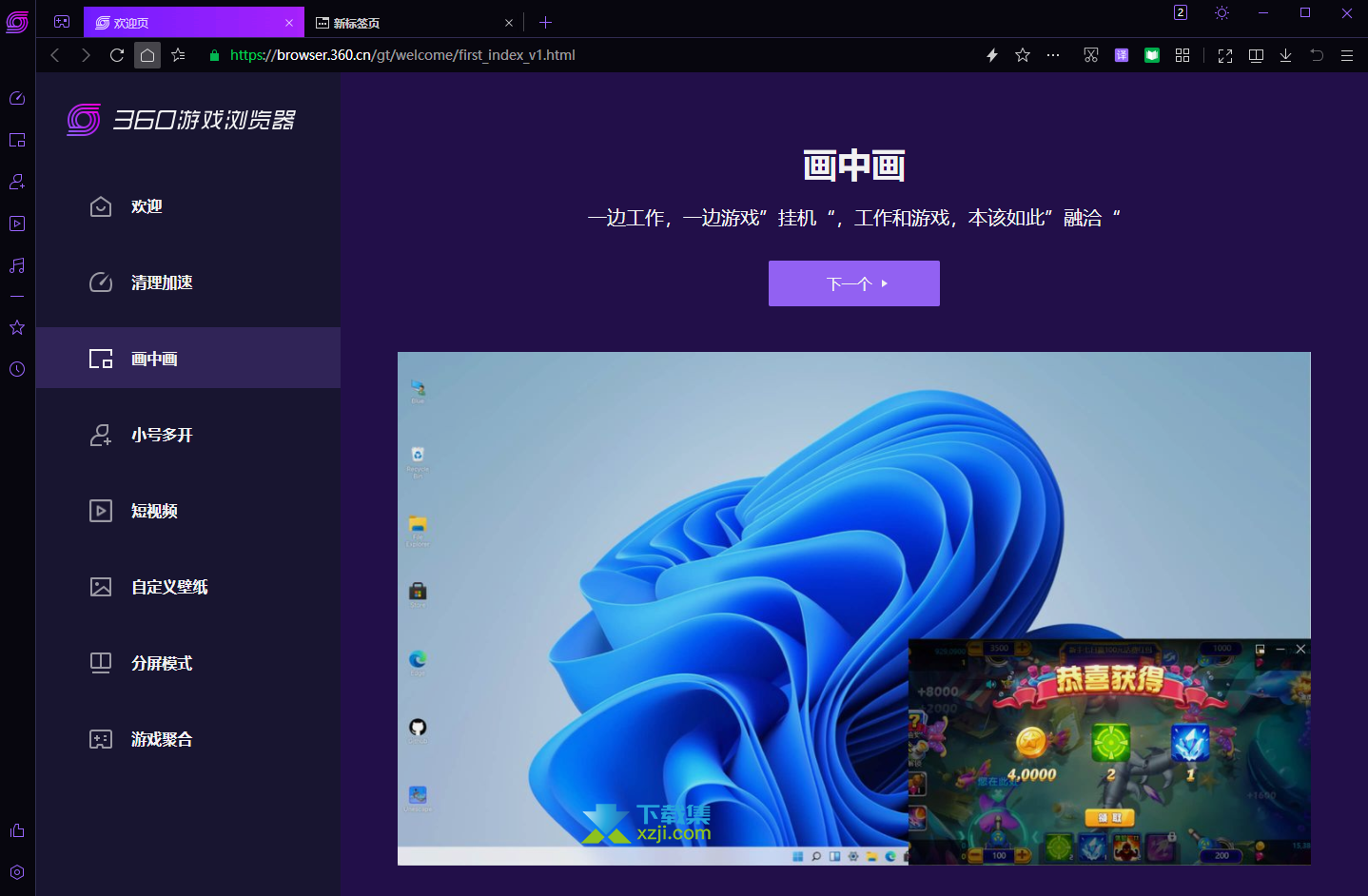Click the 360游戏浏览器 logo
1368x896 pixels.
pos(181,120)
